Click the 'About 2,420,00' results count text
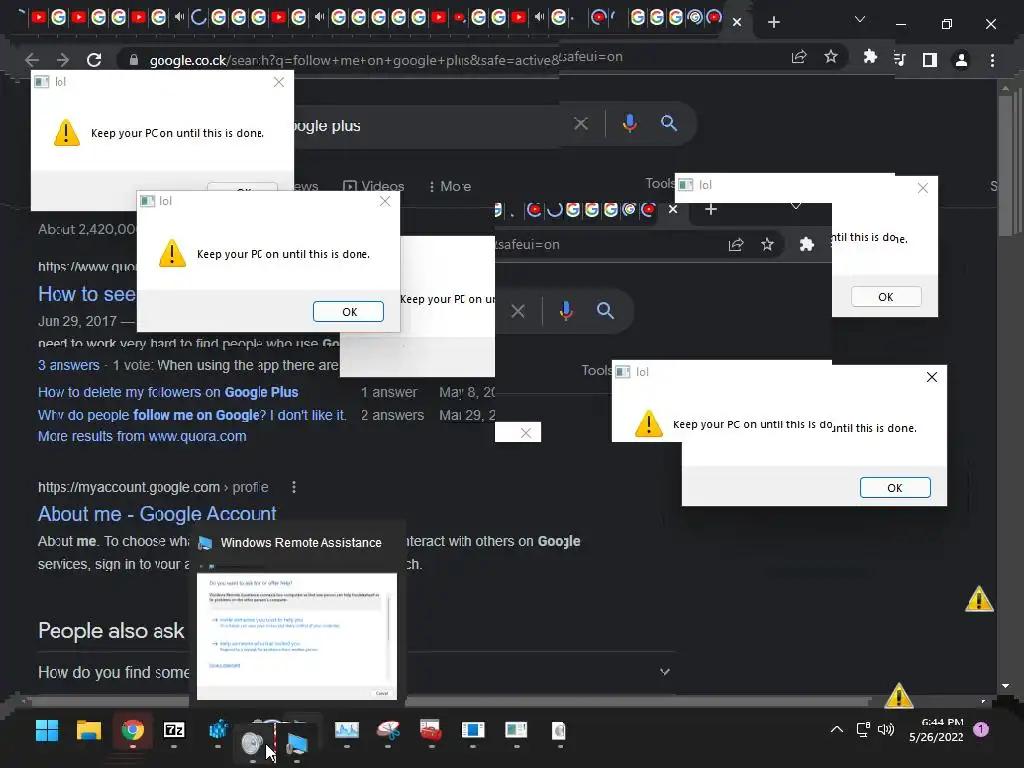This screenshot has height=768, width=1024. click(87, 229)
